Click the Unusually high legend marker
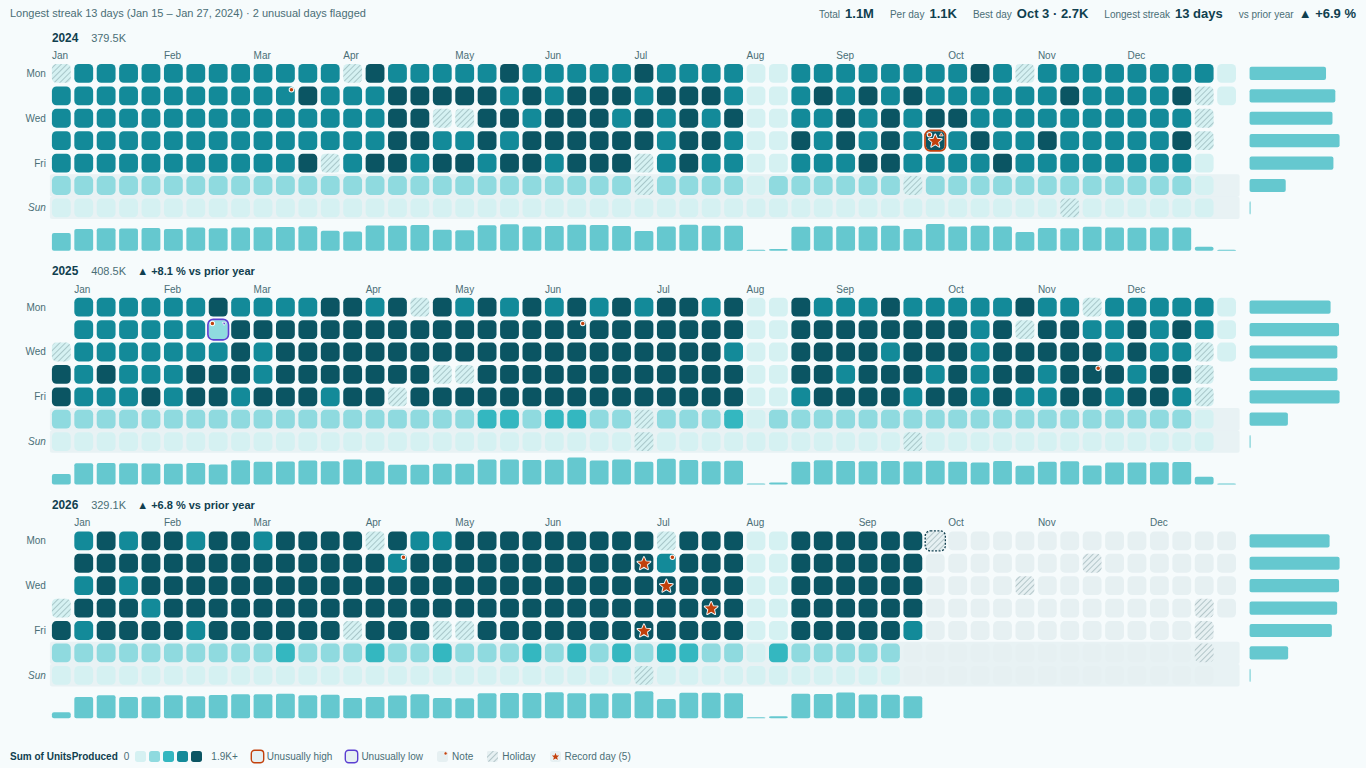This screenshot has width=1366, height=768. click(x=257, y=757)
